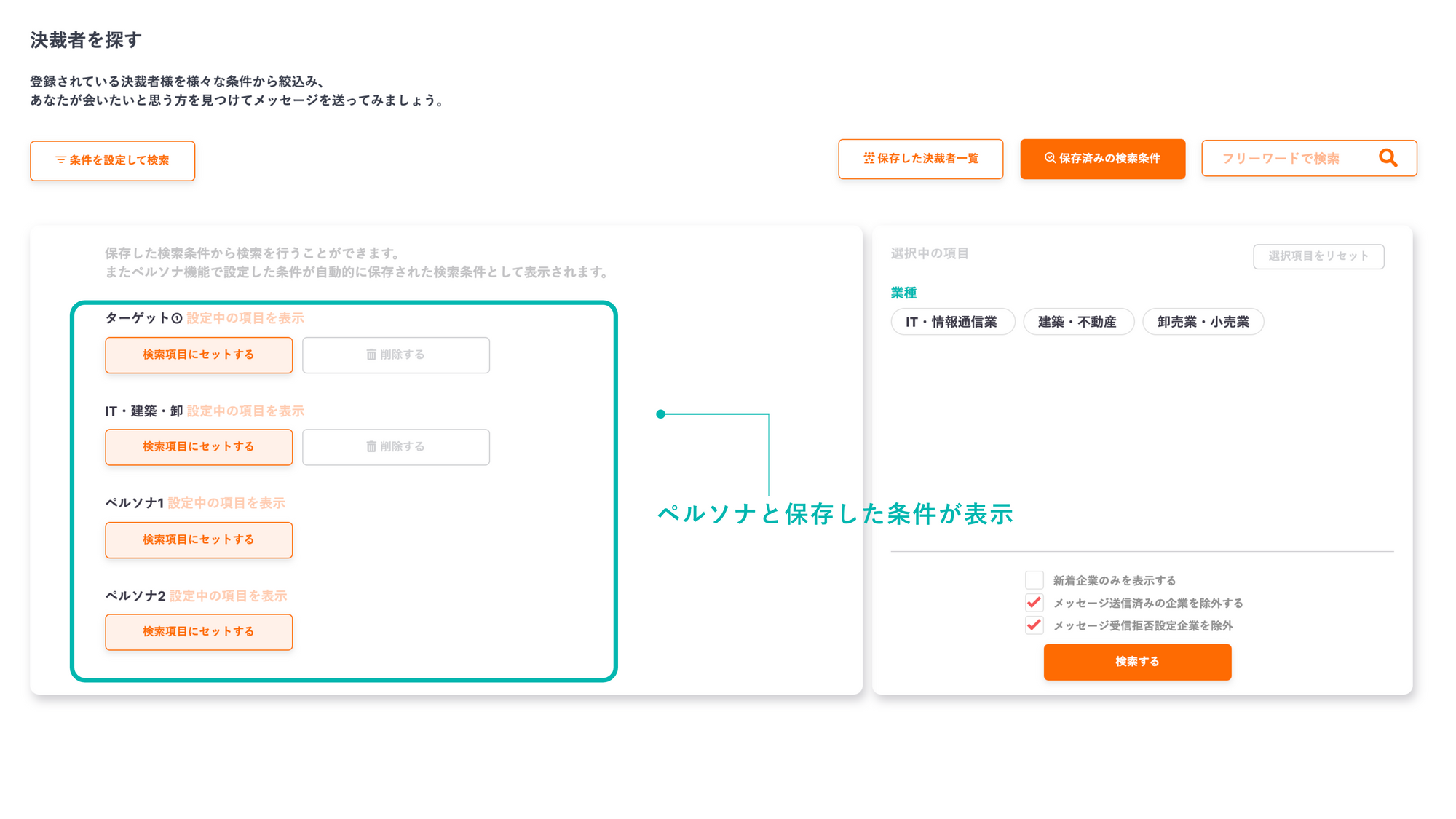
Task: Click the trash icon for ターゲット① delete
Action: 371,355
